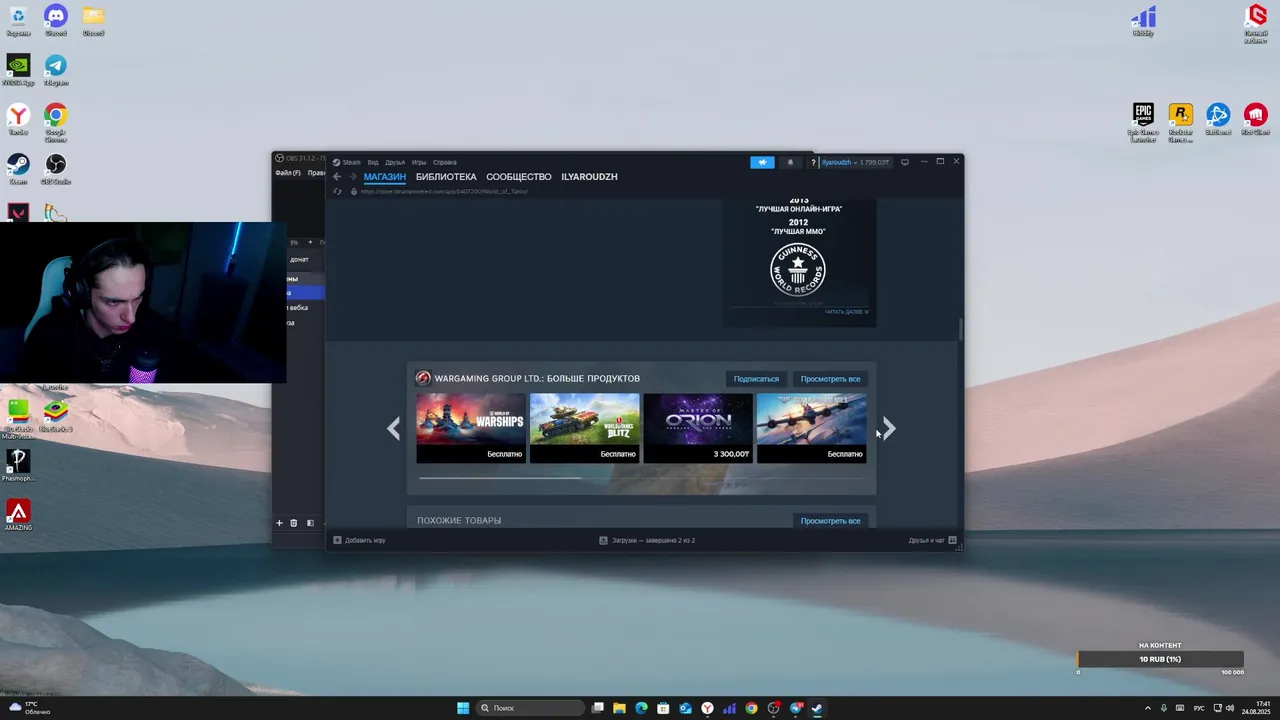Viewport: 1280px width, 720px height.
Task: Open the Справка menu in Steam
Action: tap(445, 162)
